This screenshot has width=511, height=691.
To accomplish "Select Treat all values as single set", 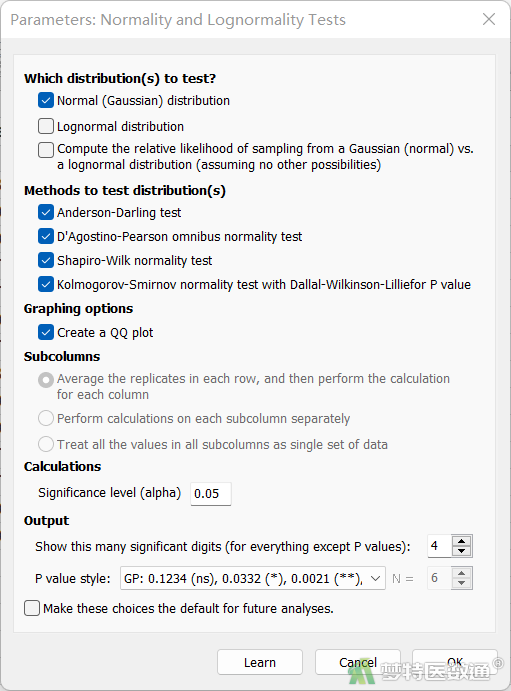I will (x=46, y=444).
